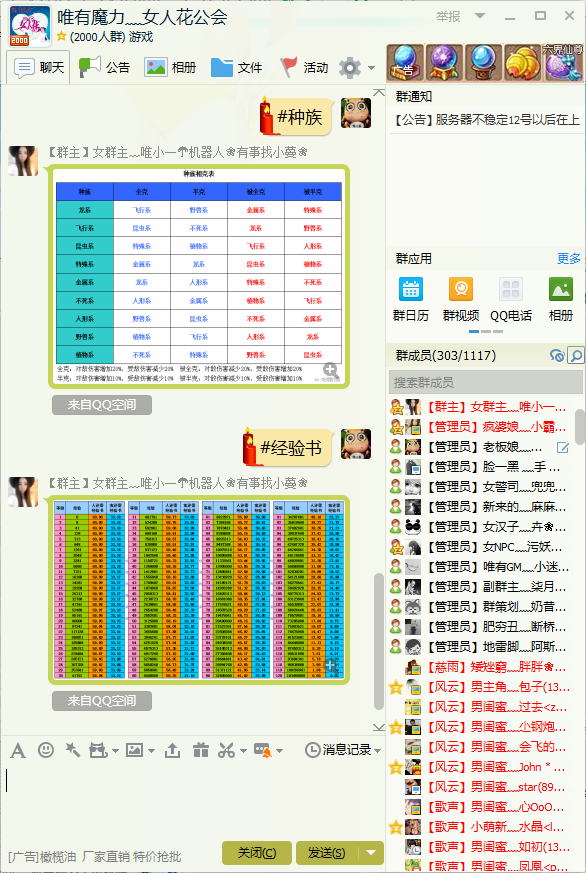
Task: Click the zoom icon on race table image
Action: (x=331, y=369)
